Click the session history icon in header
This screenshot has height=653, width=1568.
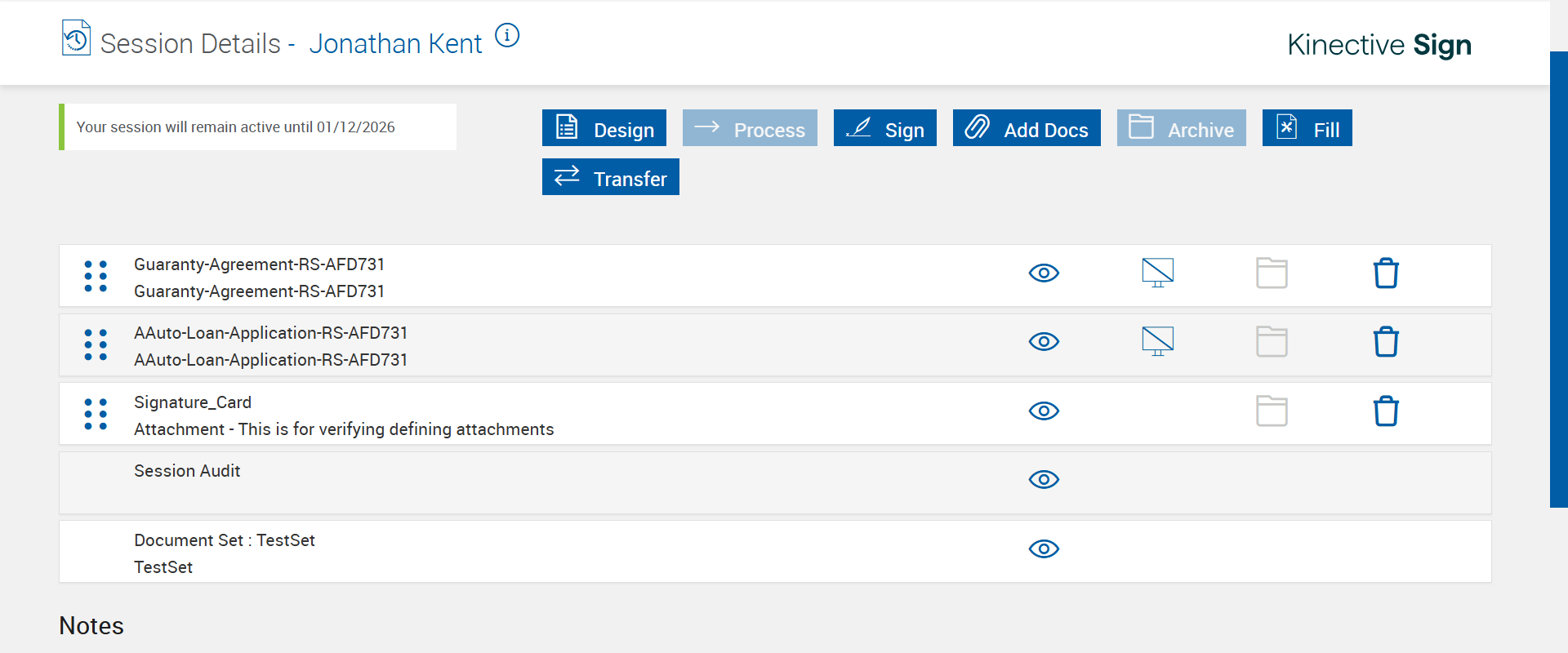(76, 38)
